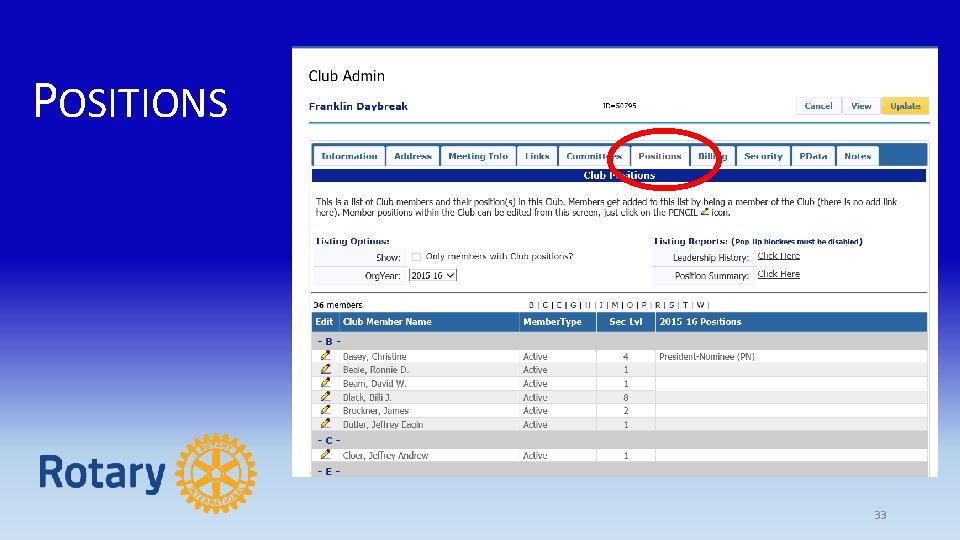Go to the Security tab

pyautogui.click(x=763, y=156)
